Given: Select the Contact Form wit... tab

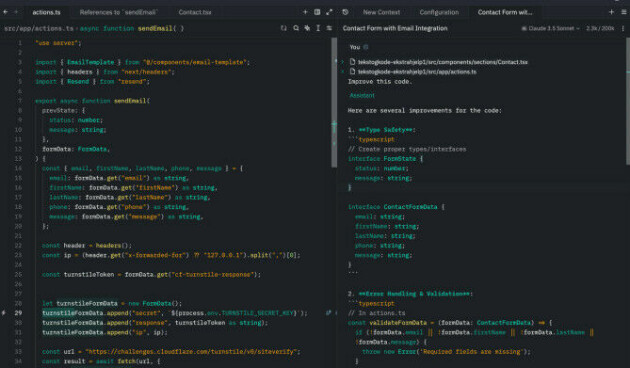Looking at the screenshot, I should (505, 12).
